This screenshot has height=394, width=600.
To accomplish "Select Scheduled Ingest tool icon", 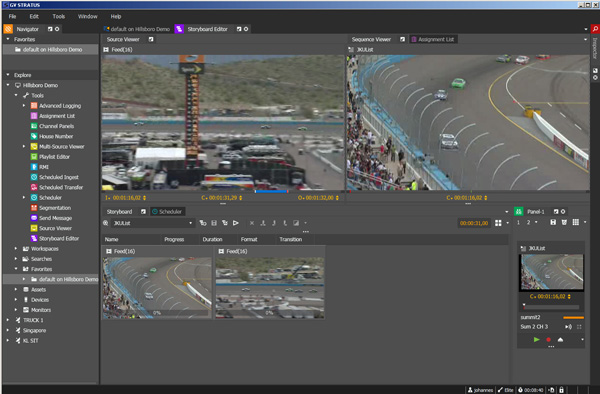I will 34,177.
